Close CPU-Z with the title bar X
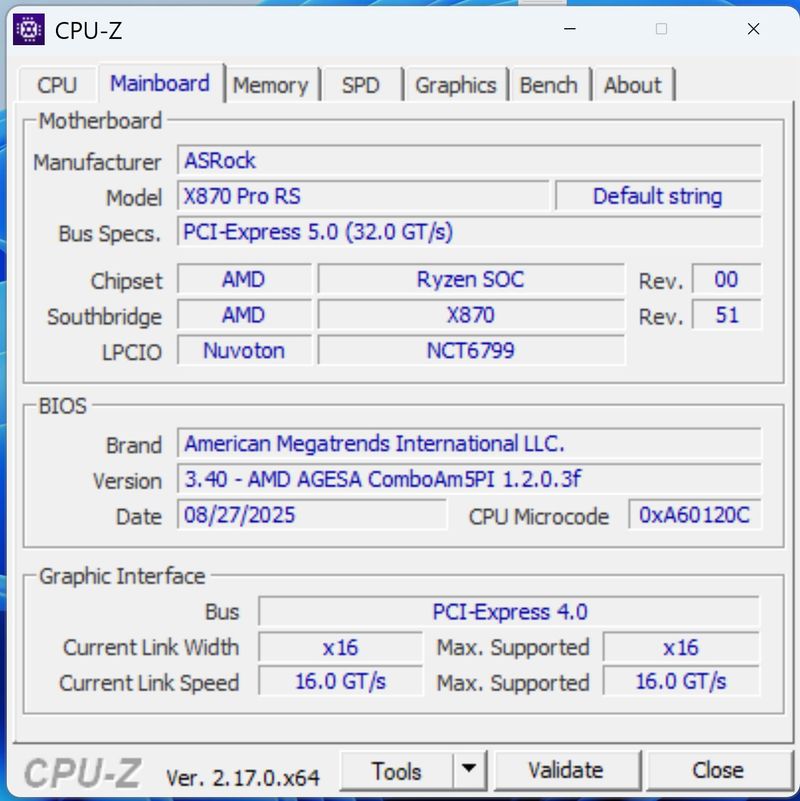The image size is (800, 801). click(x=753, y=29)
